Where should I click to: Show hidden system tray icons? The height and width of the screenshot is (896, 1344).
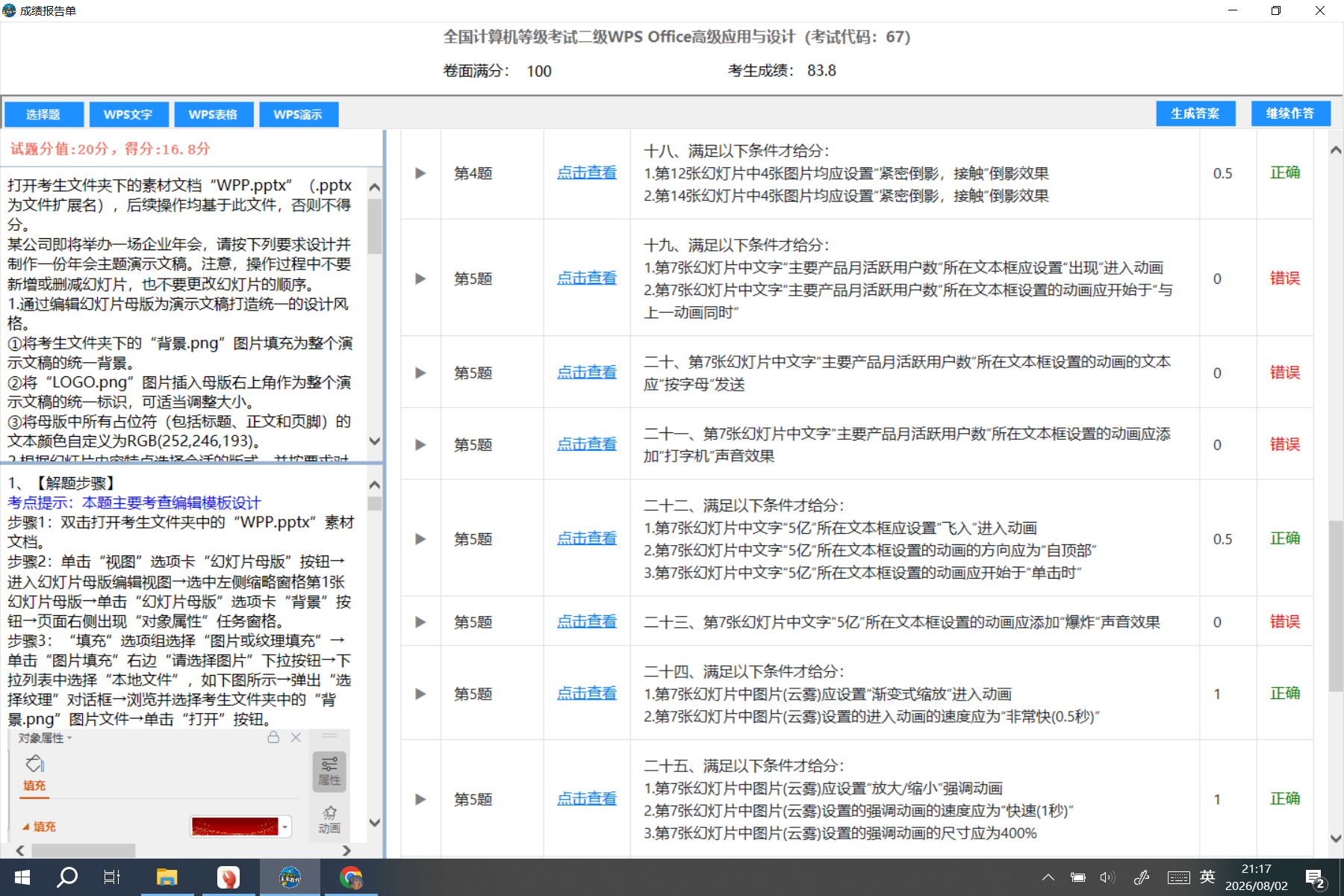point(1048,877)
